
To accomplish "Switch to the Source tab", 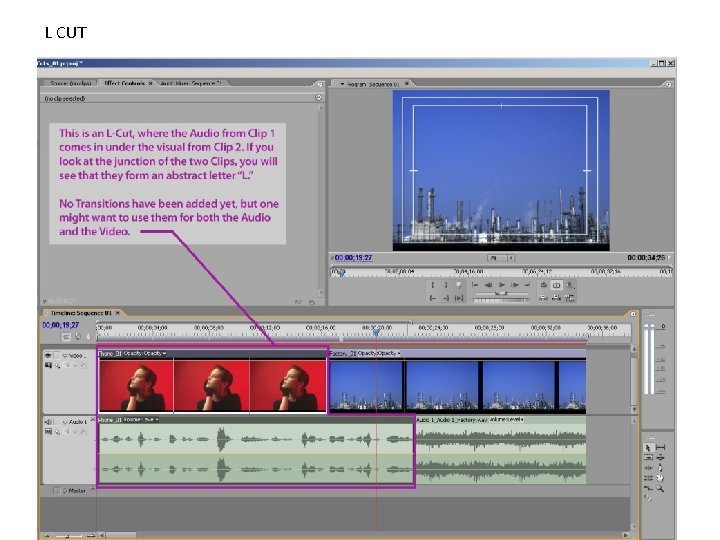I will click(x=71, y=83).
